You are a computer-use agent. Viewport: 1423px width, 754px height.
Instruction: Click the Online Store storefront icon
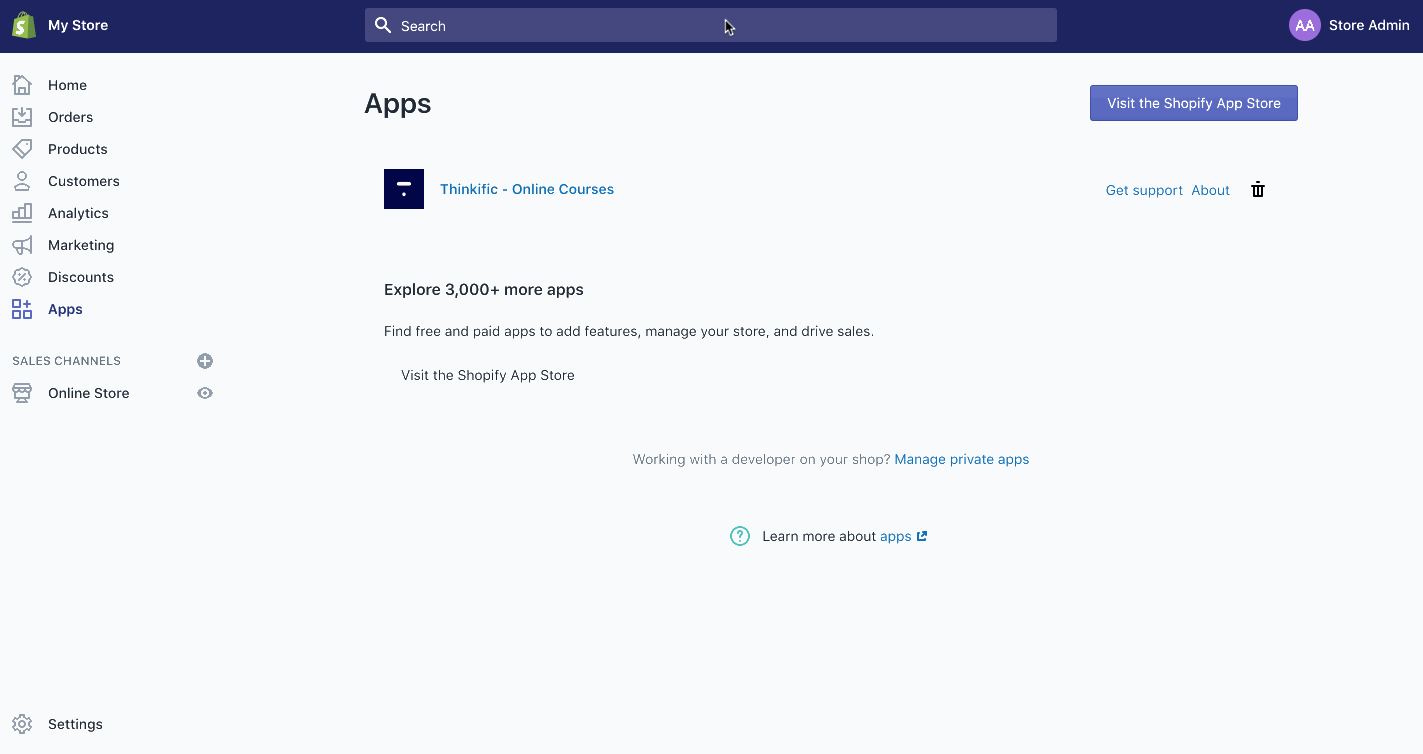(22, 393)
